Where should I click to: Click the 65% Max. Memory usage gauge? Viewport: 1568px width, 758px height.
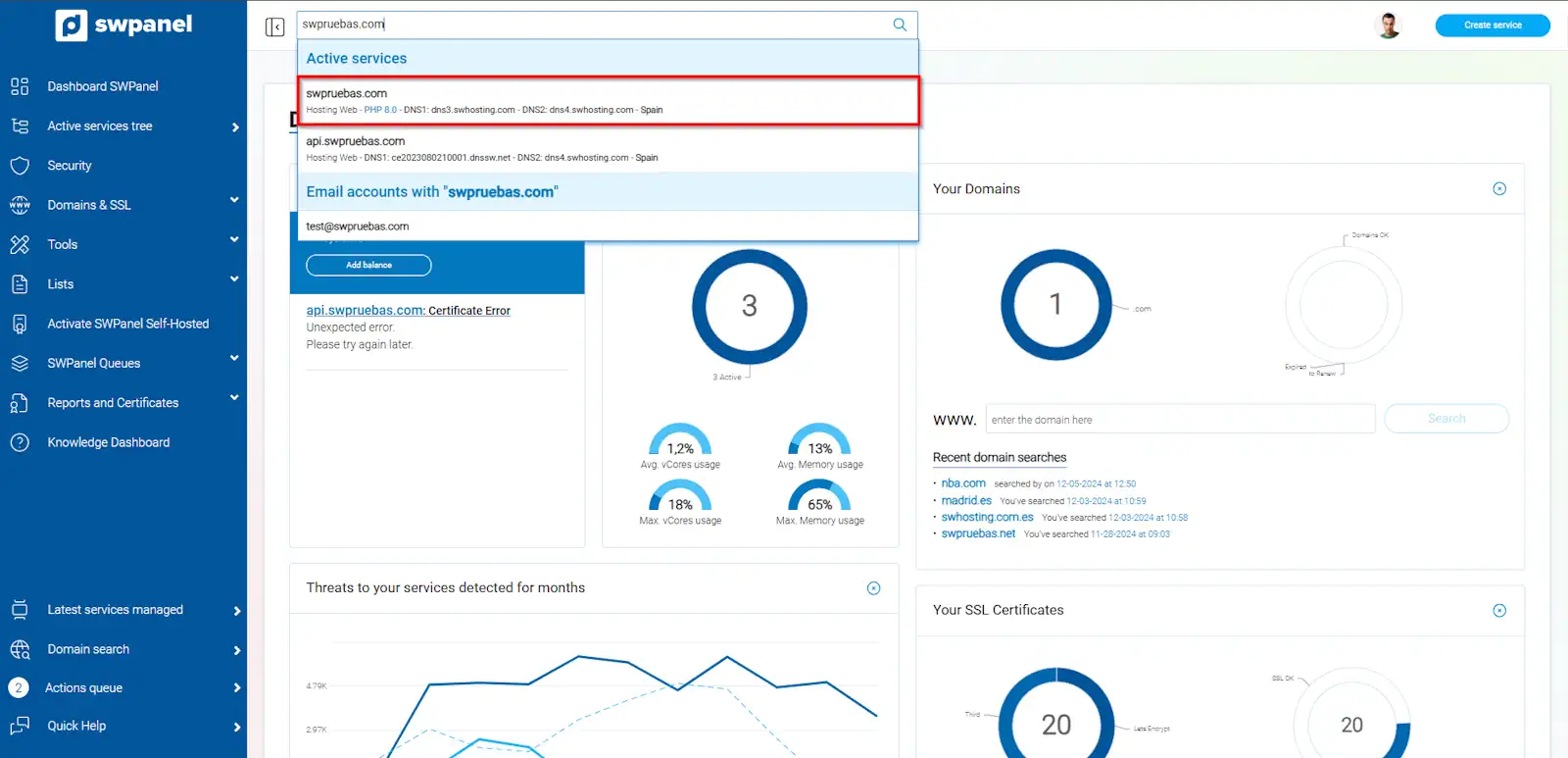point(819,496)
